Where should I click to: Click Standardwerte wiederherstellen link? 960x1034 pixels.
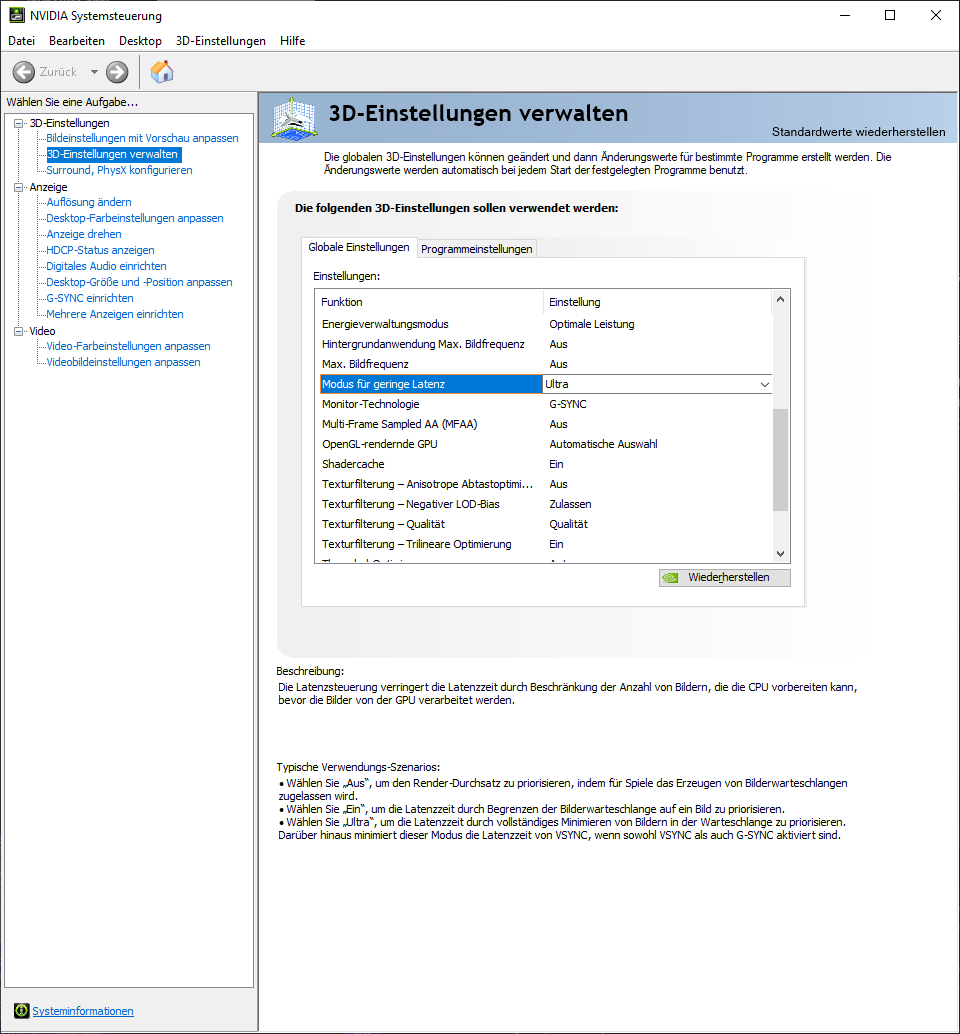click(858, 132)
